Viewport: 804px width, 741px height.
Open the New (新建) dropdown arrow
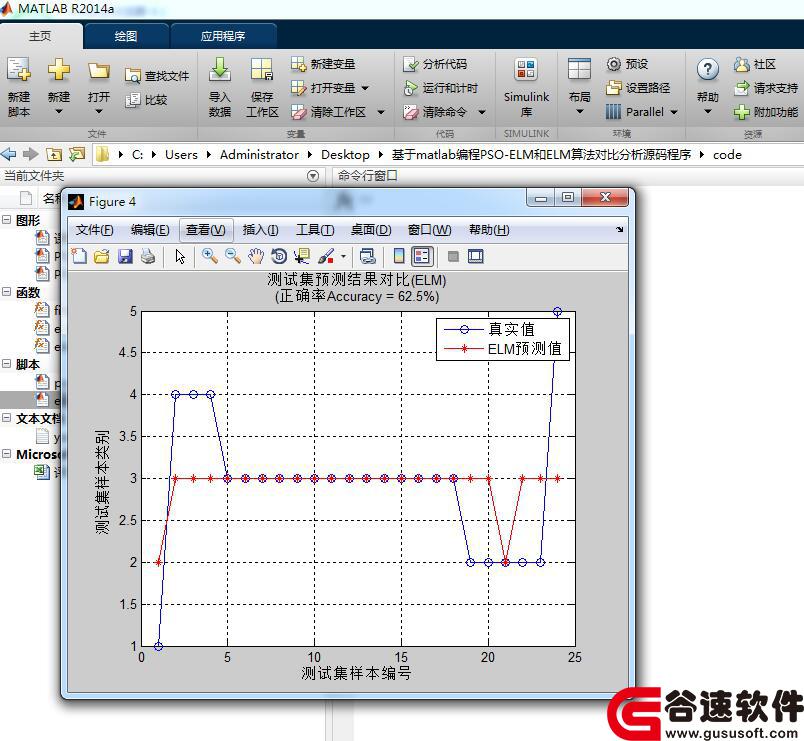[x=58, y=111]
